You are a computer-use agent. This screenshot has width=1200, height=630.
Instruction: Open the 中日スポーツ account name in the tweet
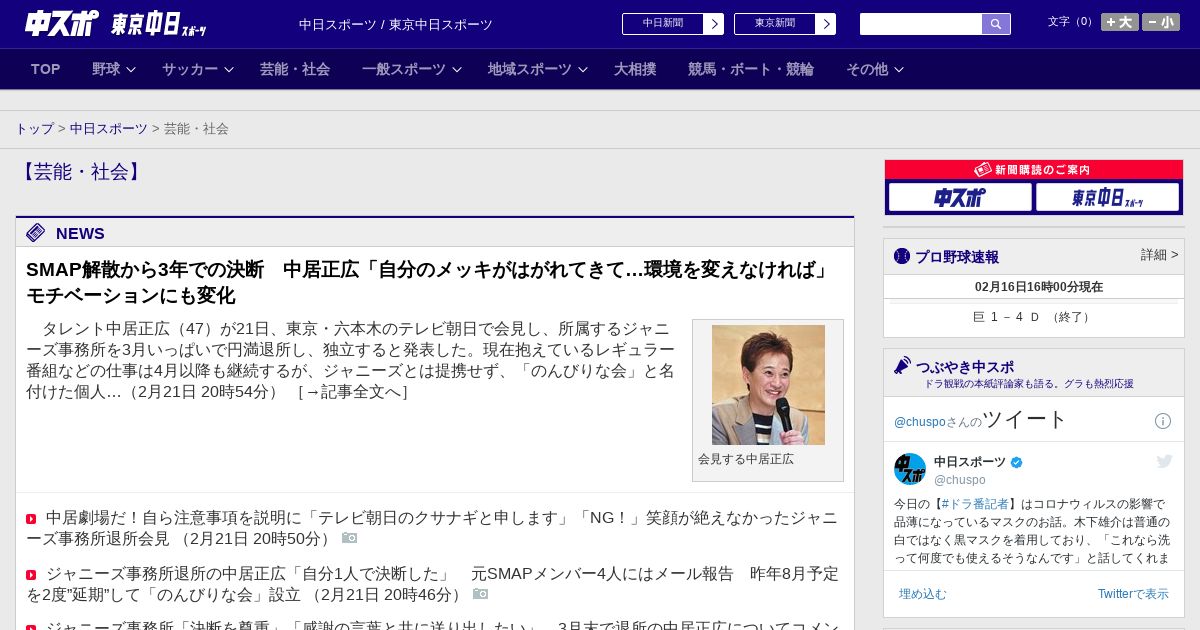970,462
